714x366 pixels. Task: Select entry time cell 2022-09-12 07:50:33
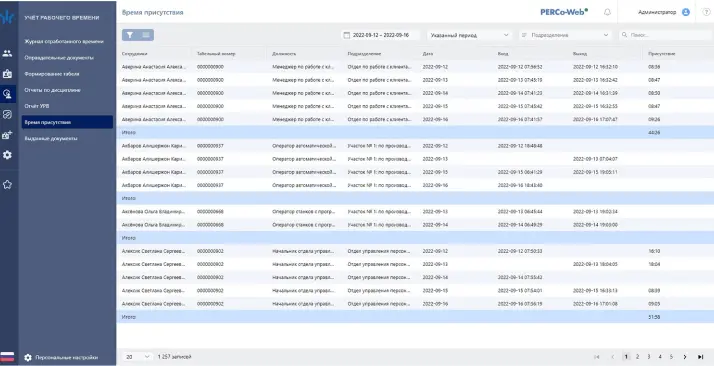[520, 251]
